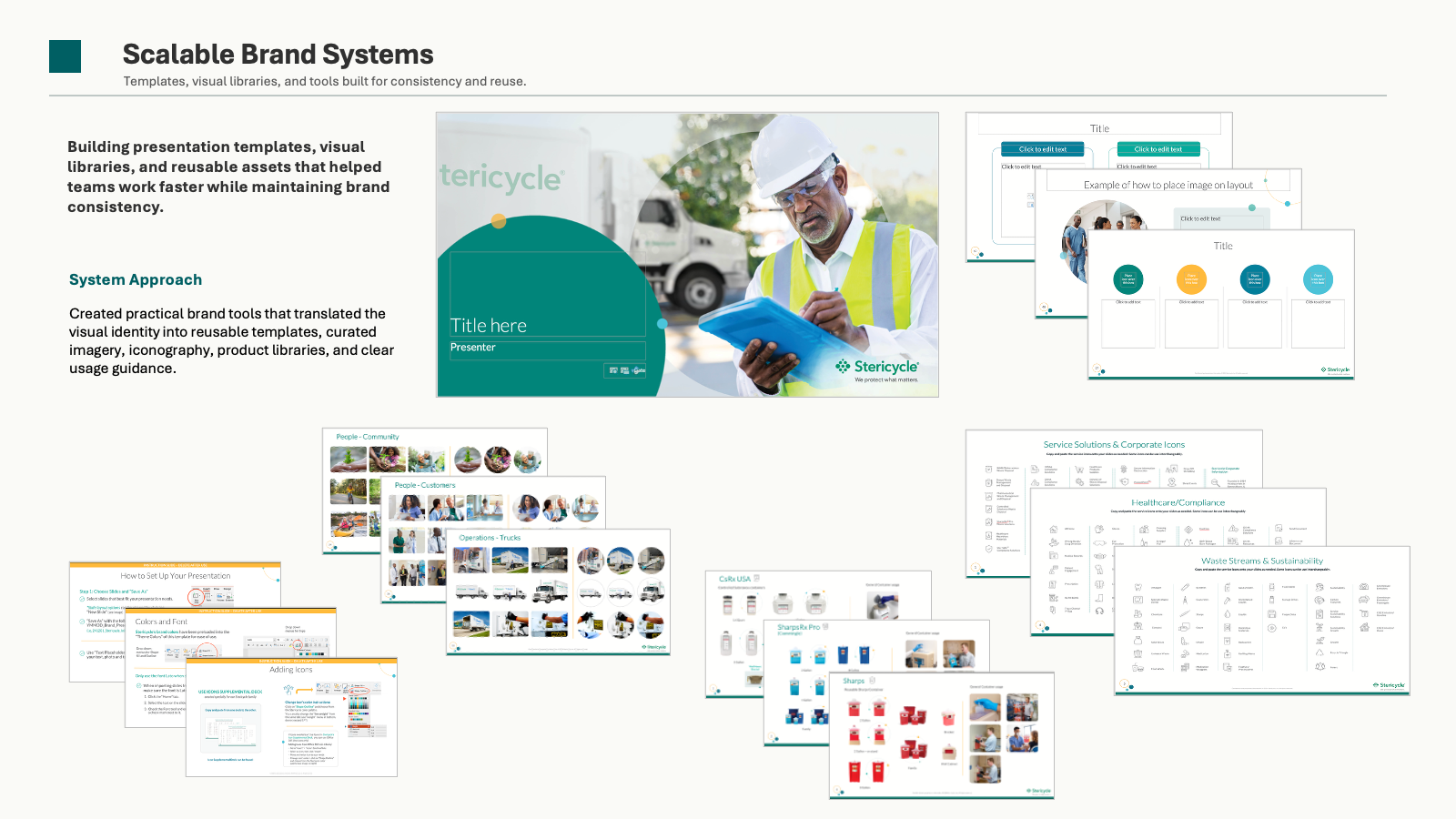Click the Stericycle logo on cover slide
The image size is (1456, 819).
[x=877, y=366]
